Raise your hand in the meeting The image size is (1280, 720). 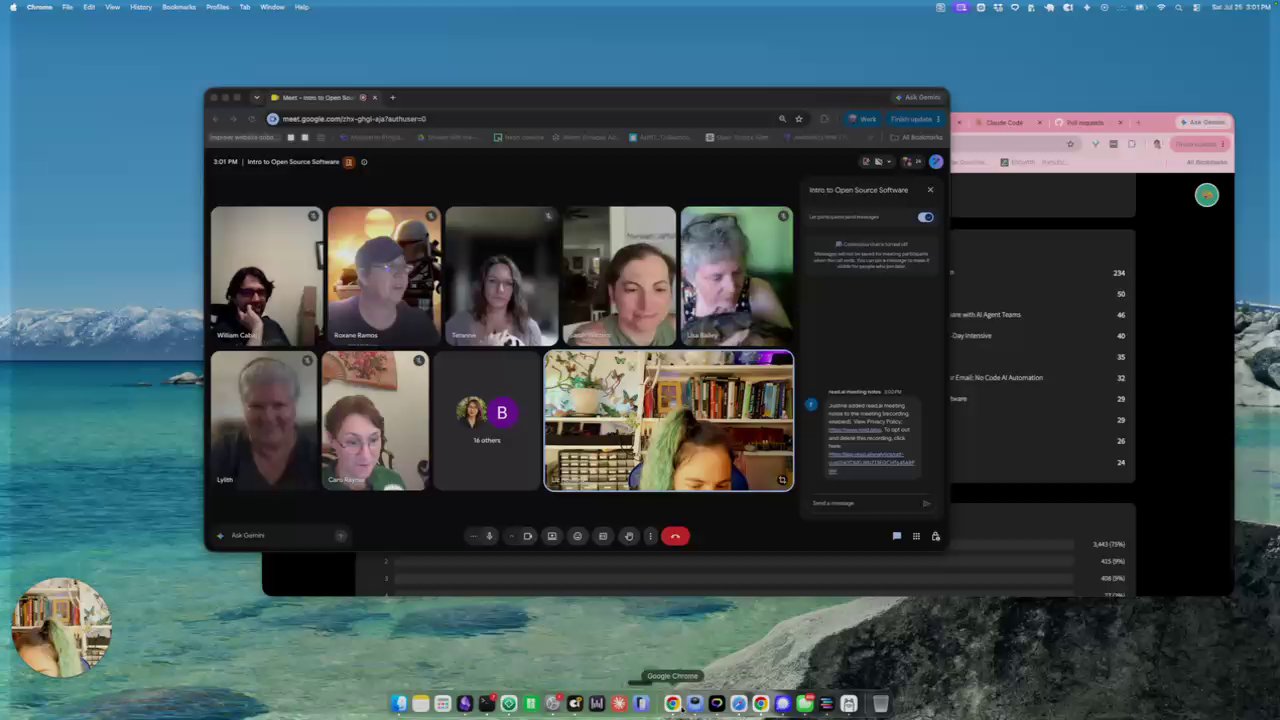tap(629, 536)
